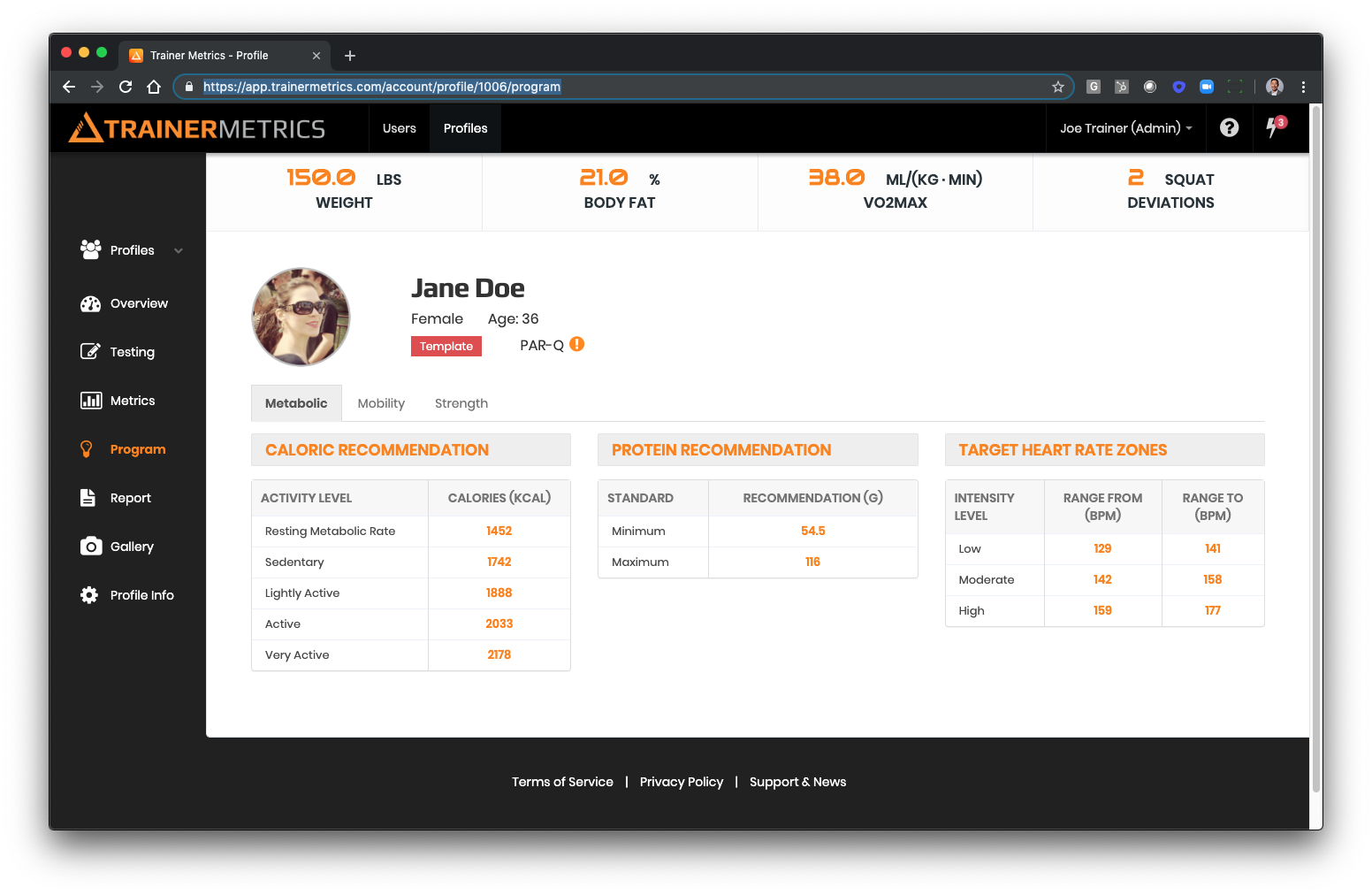Open Profile Info in the sidebar

142,595
